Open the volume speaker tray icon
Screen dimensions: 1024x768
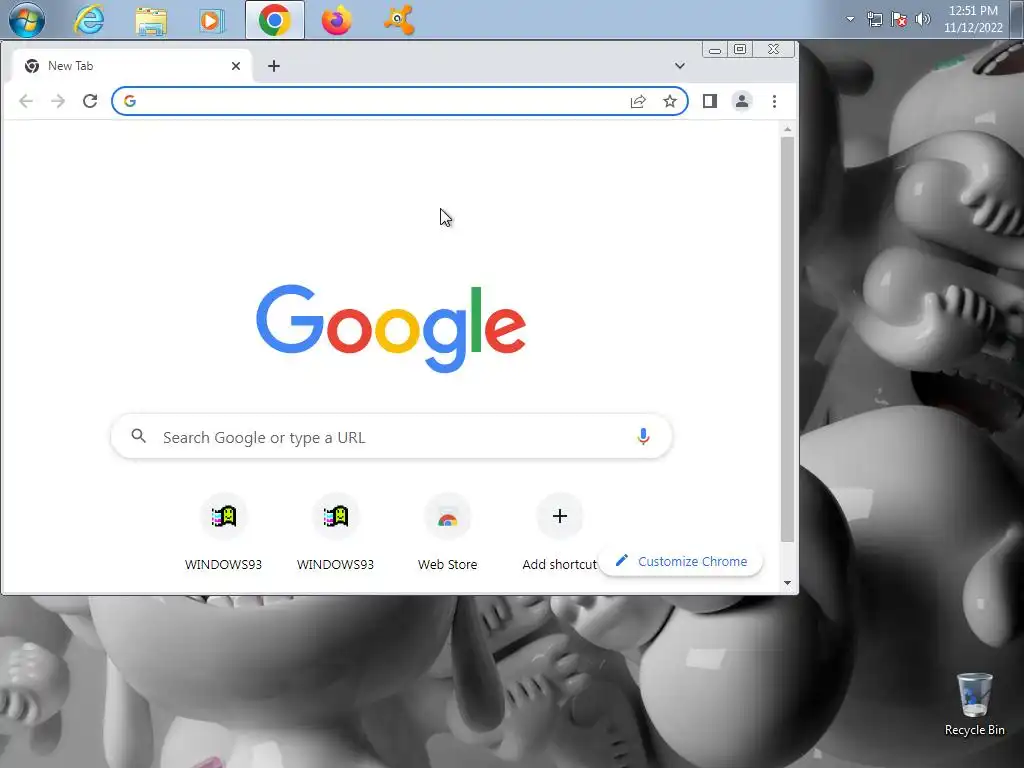[923, 19]
